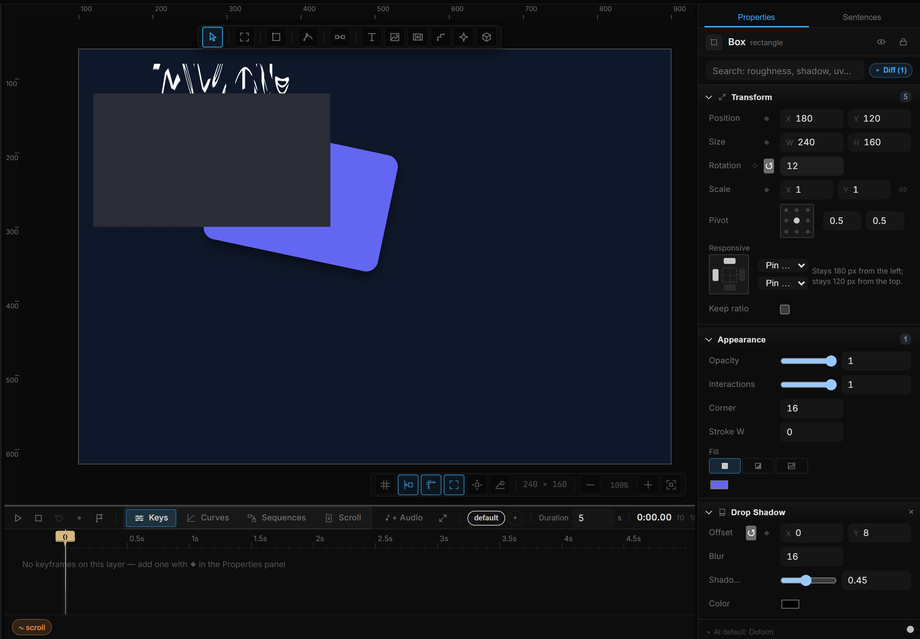Image resolution: width=920 pixels, height=639 pixels.
Task: Click the scroll badge at bottom left
Action: [32, 627]
